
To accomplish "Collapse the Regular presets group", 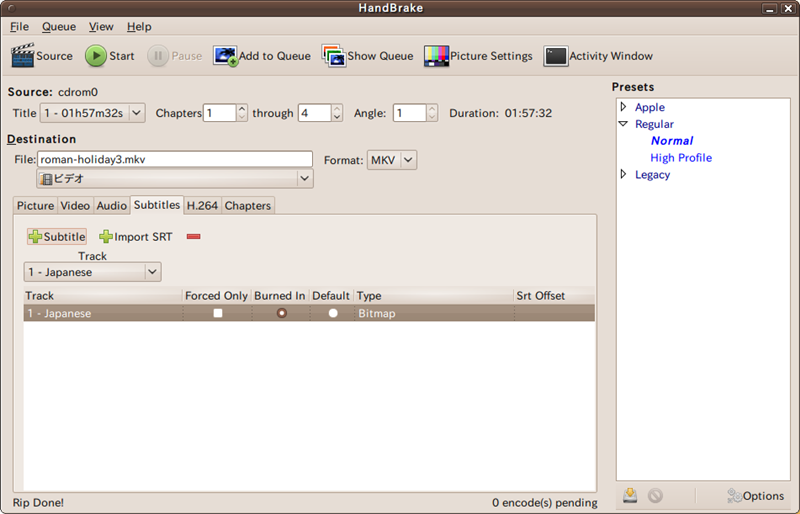I will 623,124.
